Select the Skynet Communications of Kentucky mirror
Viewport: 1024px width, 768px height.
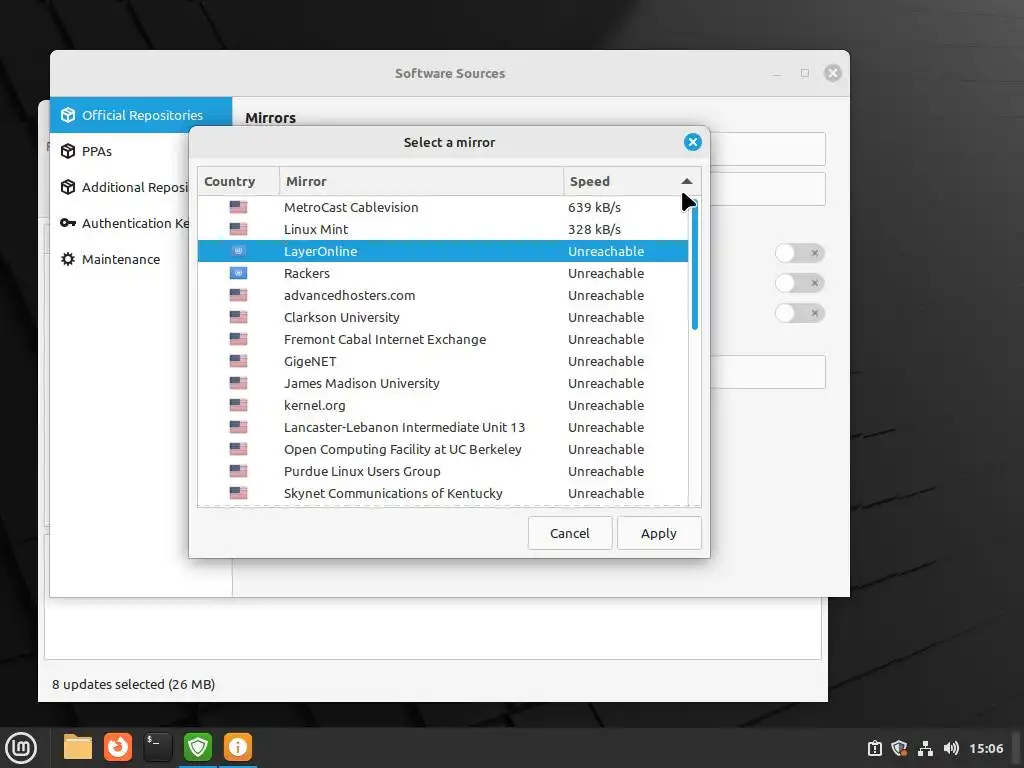(x=443, y=494)
